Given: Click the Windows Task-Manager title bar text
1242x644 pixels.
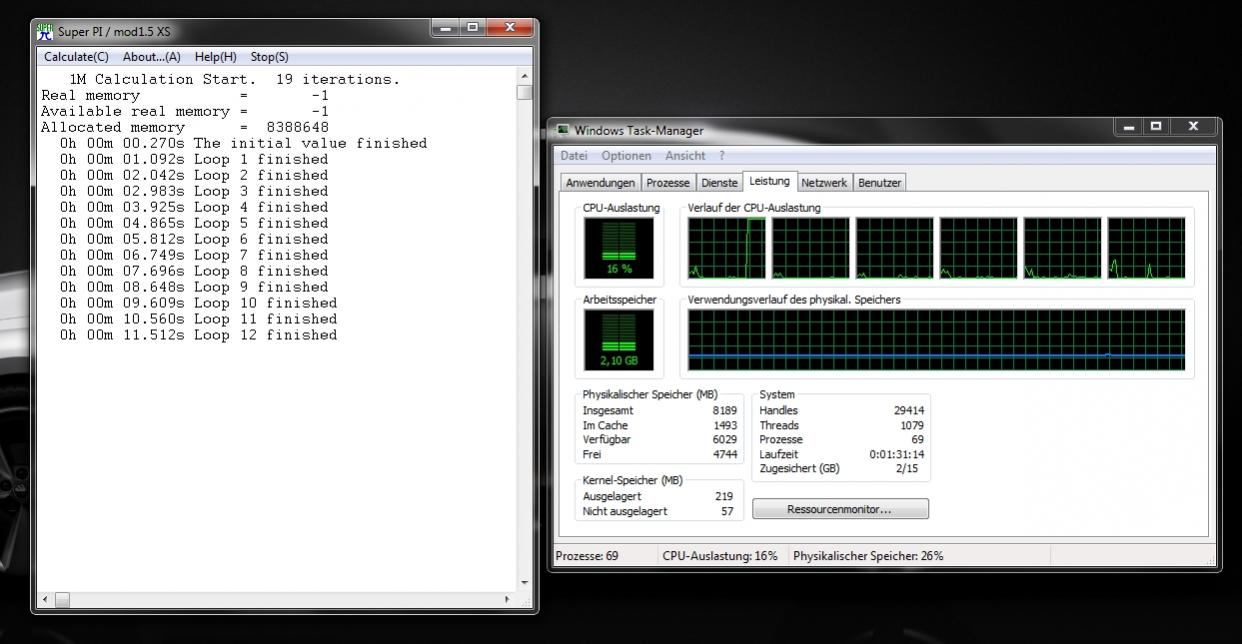Looking at the screenshot, I should pyautogui.click(x=639, y=130).
